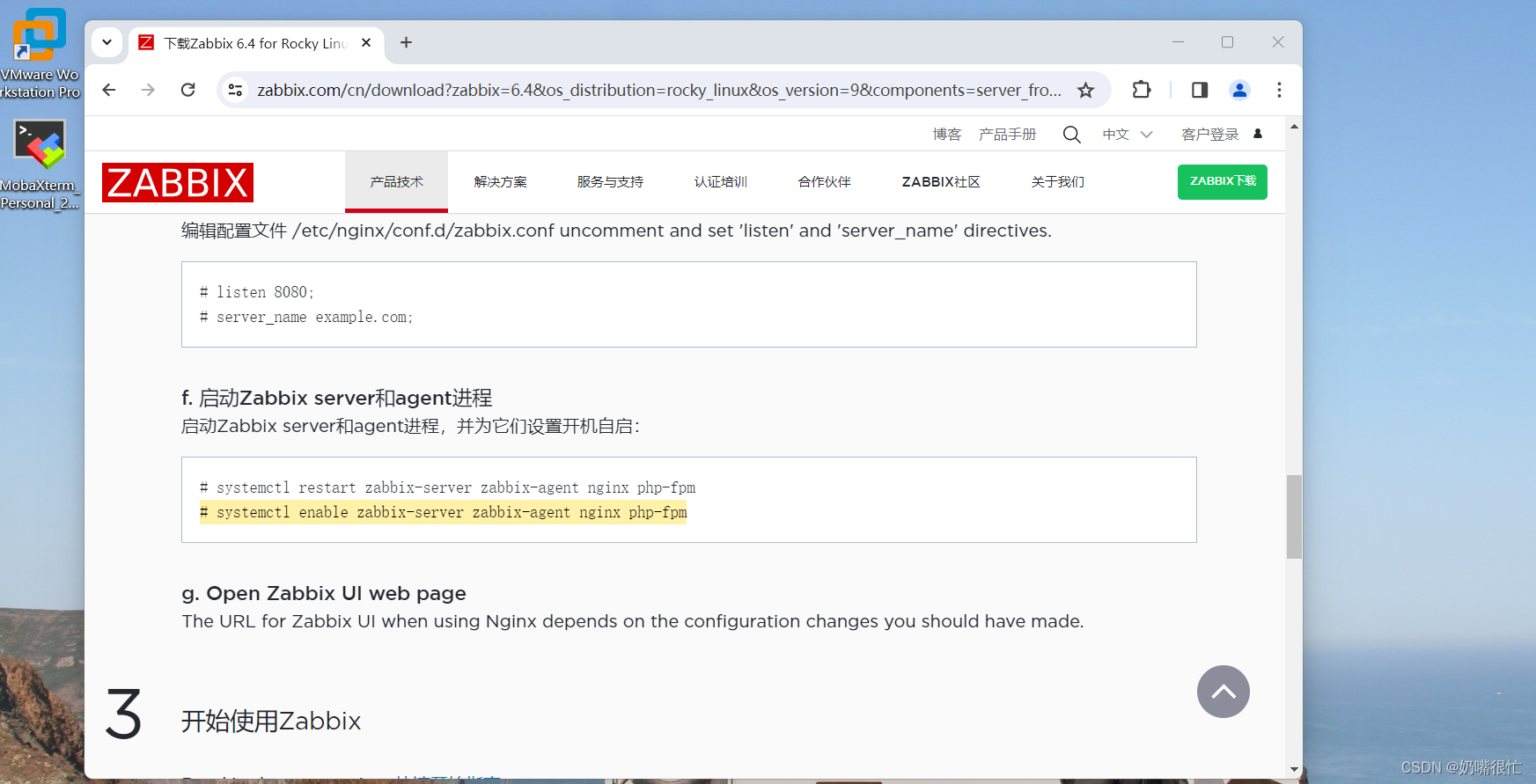Click the user icon beside 客户登录
Image resolution: width=1536 pixels, height=784 pixels.
pyautogui.click(x=1258, y=134)
